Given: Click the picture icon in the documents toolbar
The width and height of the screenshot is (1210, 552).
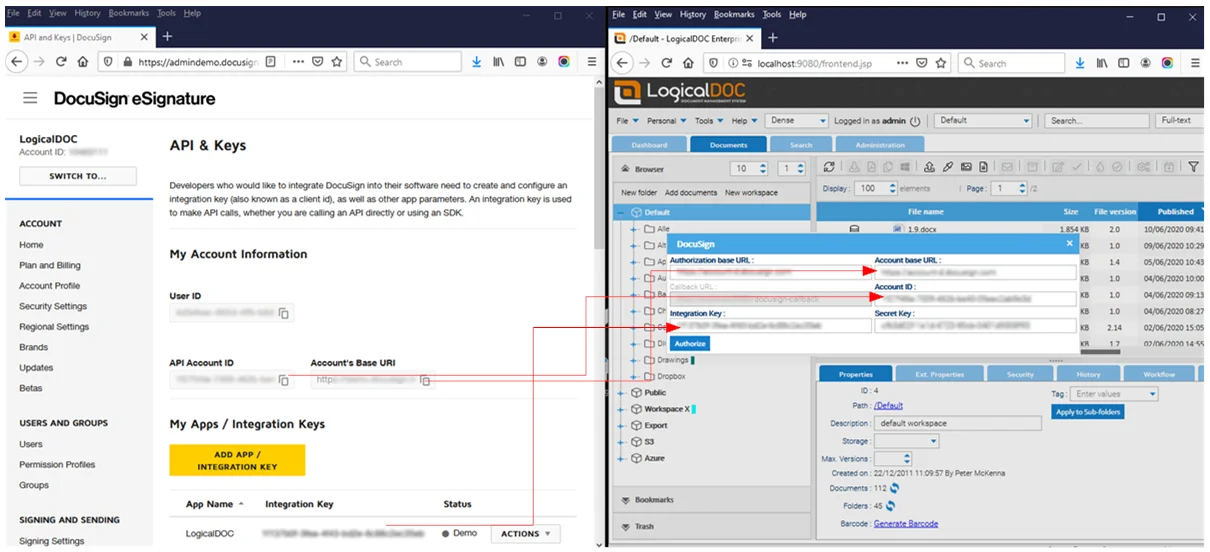Looking at the screenshot, I should (966, 167).
